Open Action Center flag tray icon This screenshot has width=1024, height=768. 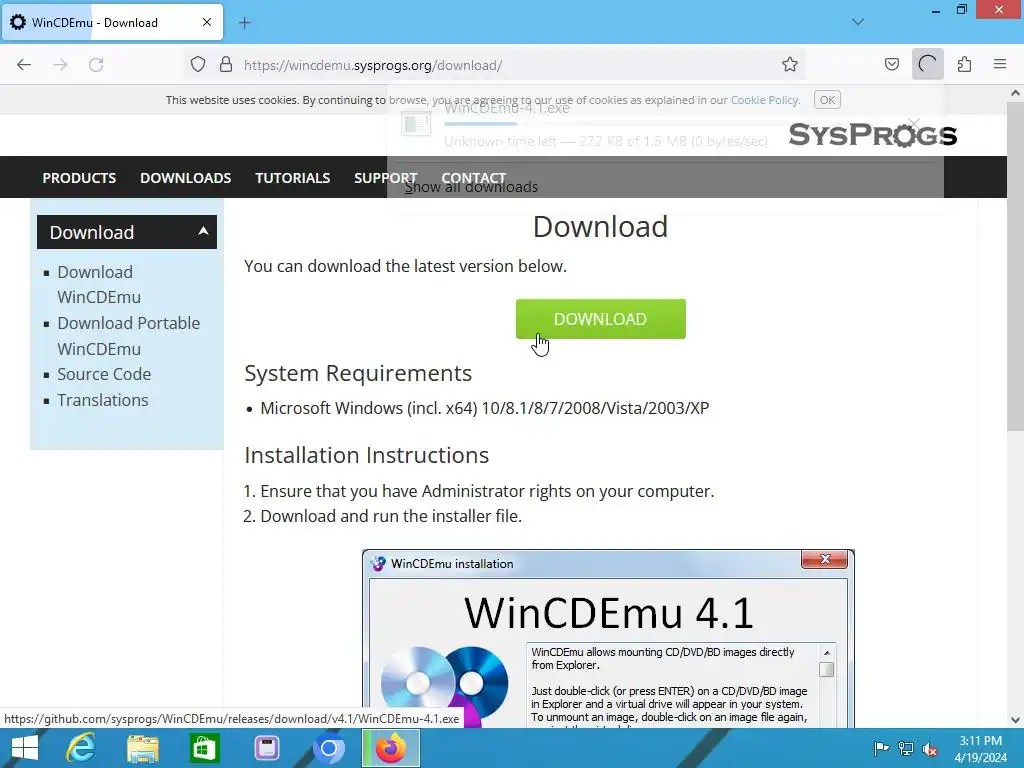[881, 748]
